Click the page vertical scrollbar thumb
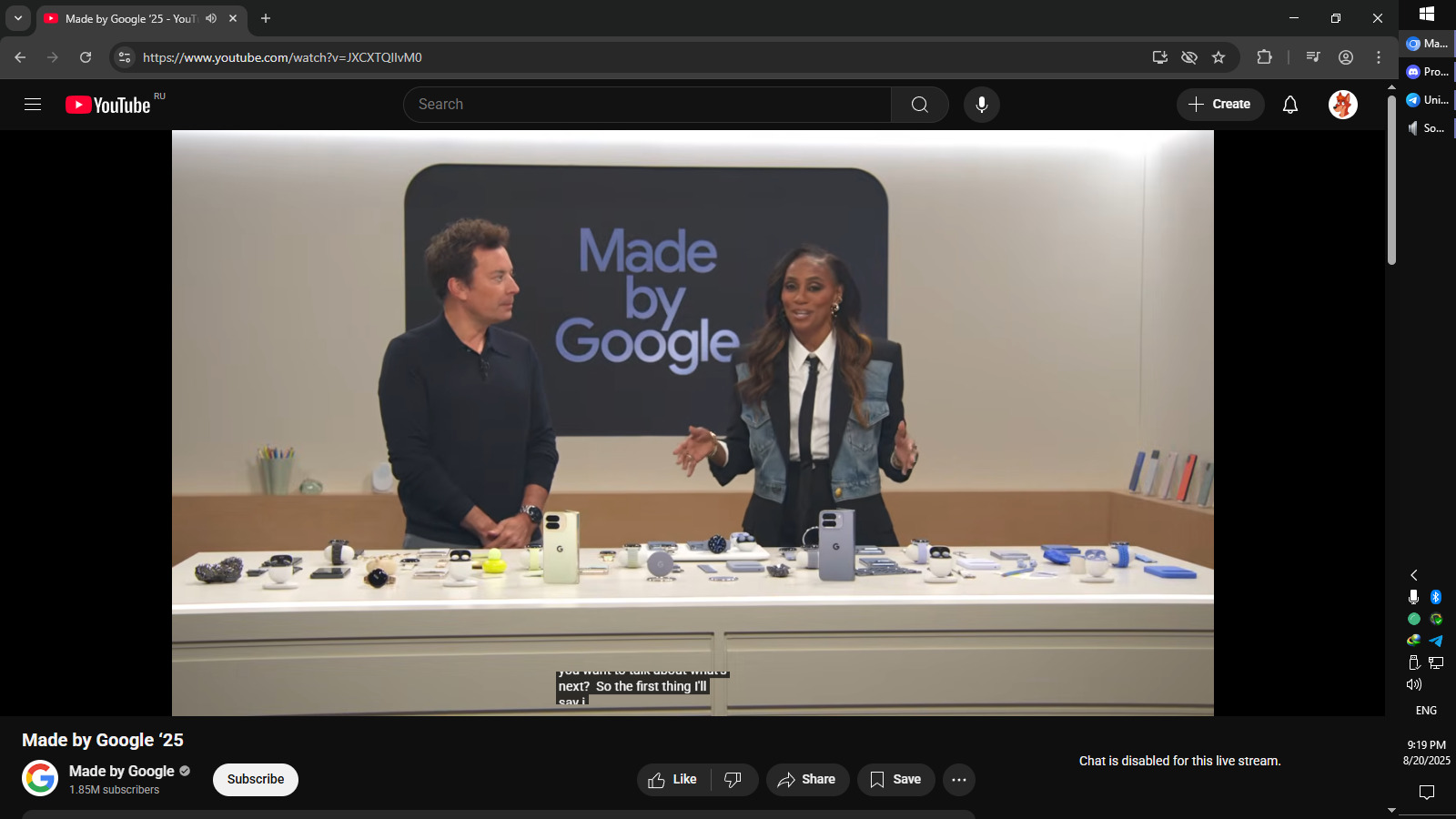This screenshot has width=1456, height=819. 1391,179
